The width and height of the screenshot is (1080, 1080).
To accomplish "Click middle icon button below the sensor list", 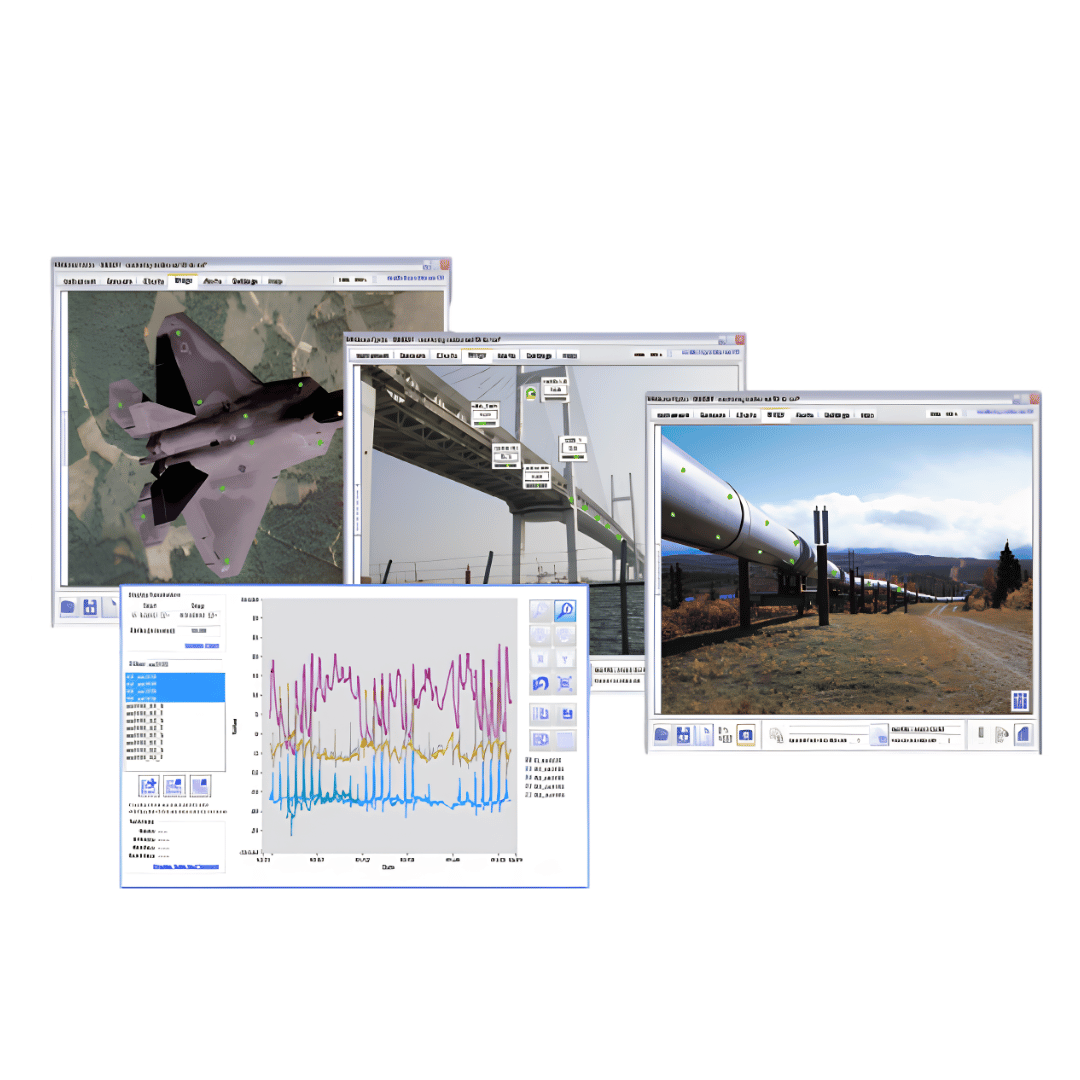I will (x=174, y=786).
